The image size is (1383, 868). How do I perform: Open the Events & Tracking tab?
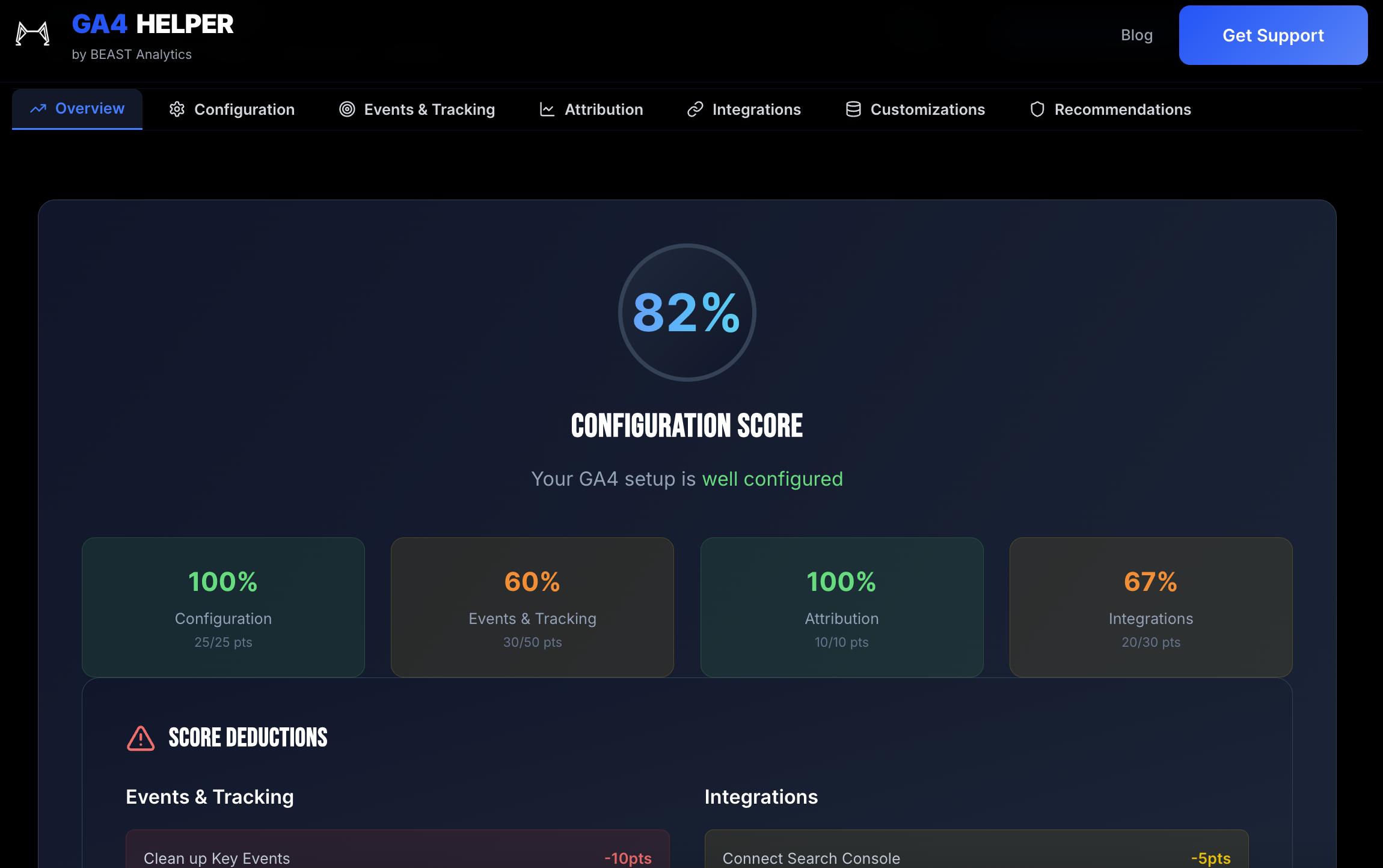tap(417, 109)
